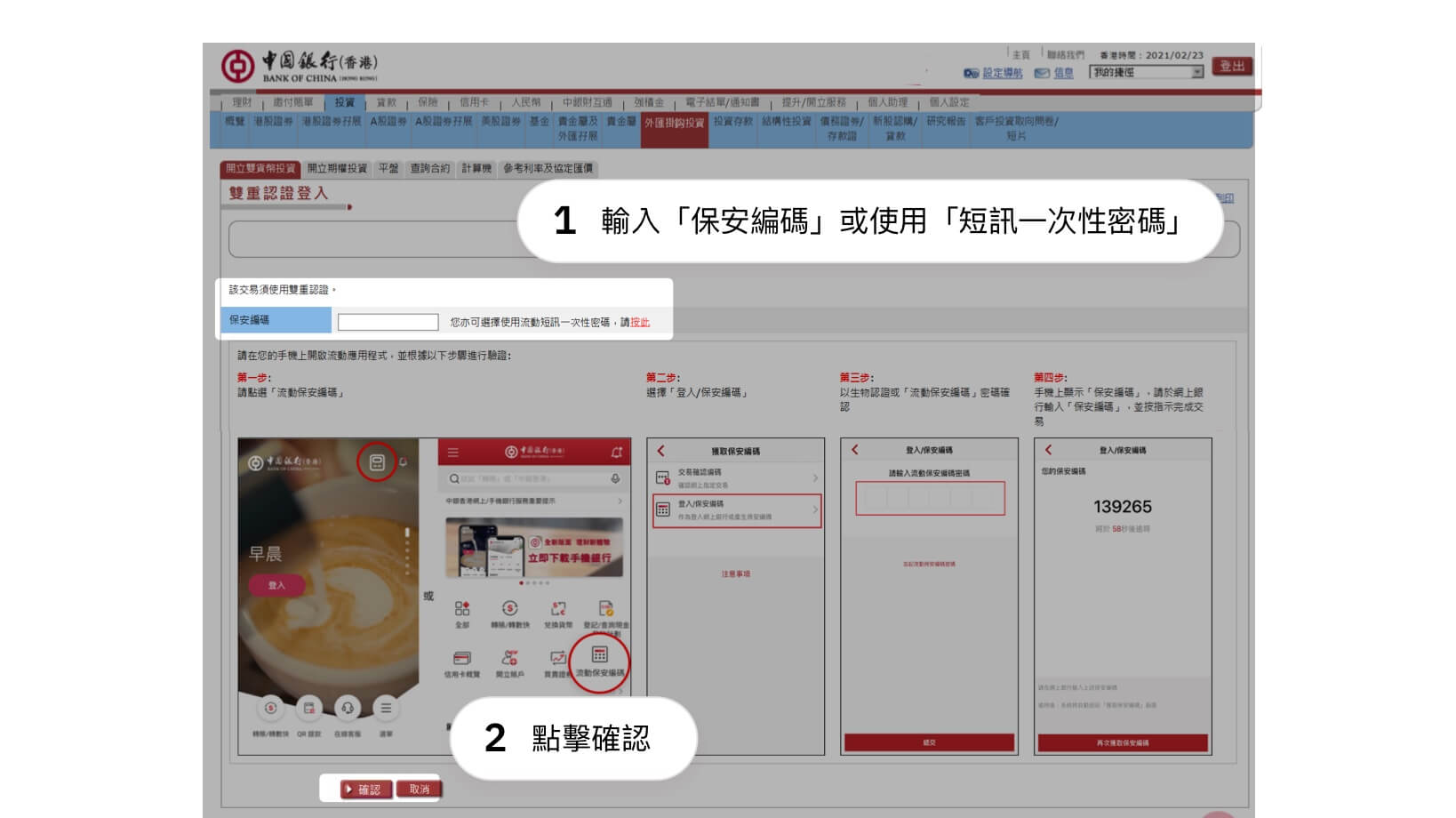The width and height of the screenshot is (1456, 818).
Task: Click the circled 流動保安編碼 icon
Action: tap(600, 662)
